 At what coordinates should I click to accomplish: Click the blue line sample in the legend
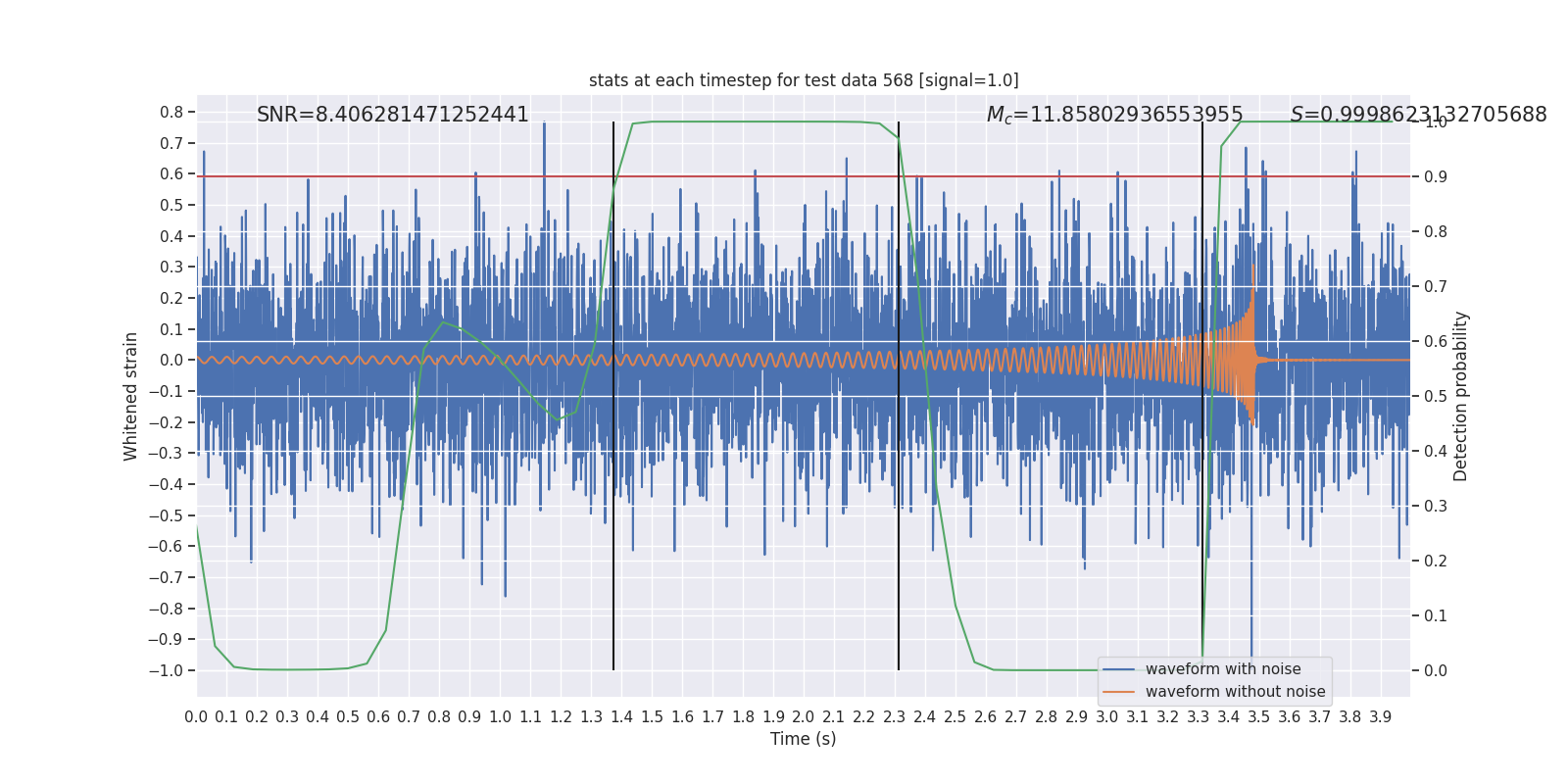pyautogui.click(x=1118, y=669)
